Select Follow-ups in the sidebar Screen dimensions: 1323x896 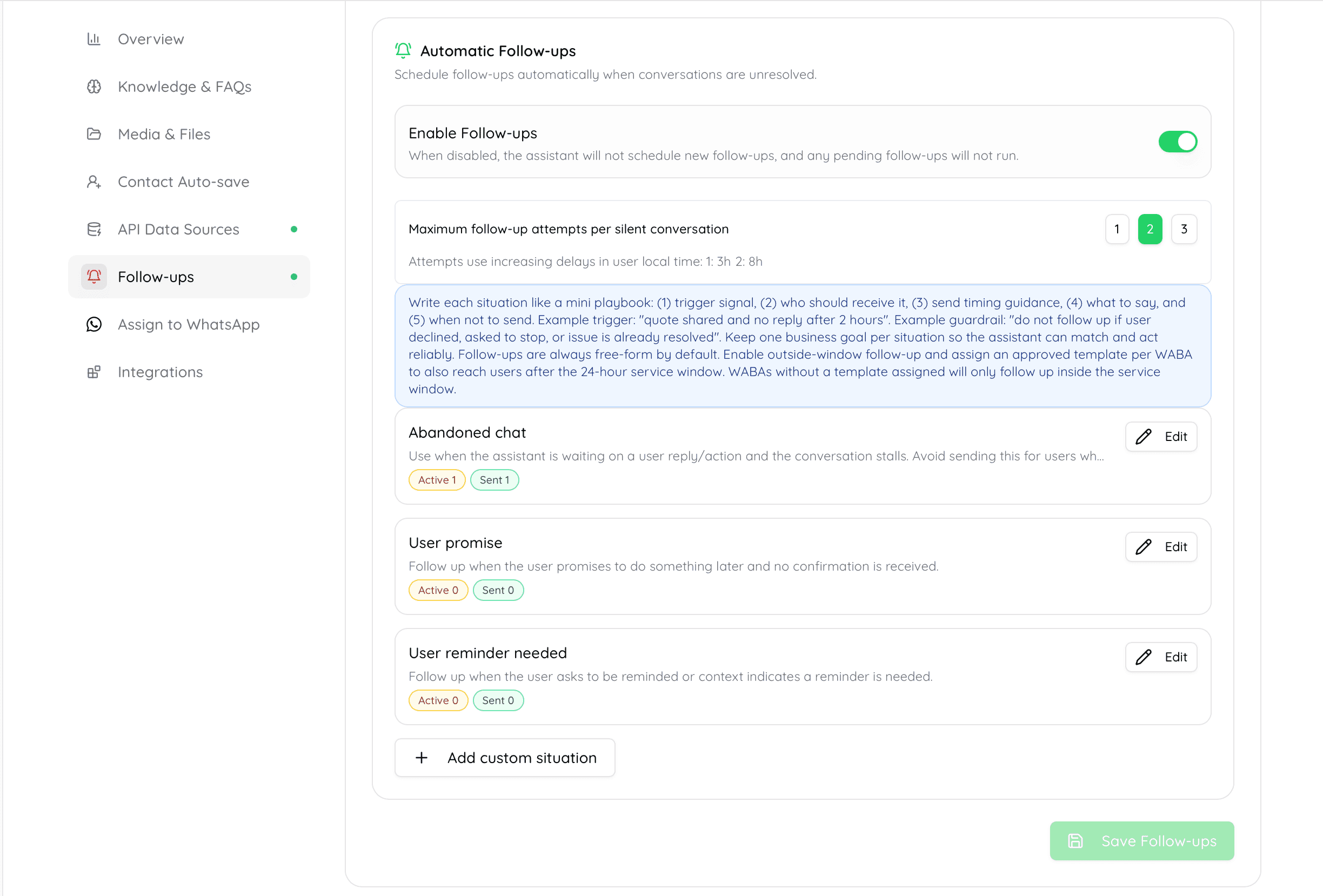click(x=189, y=277)
